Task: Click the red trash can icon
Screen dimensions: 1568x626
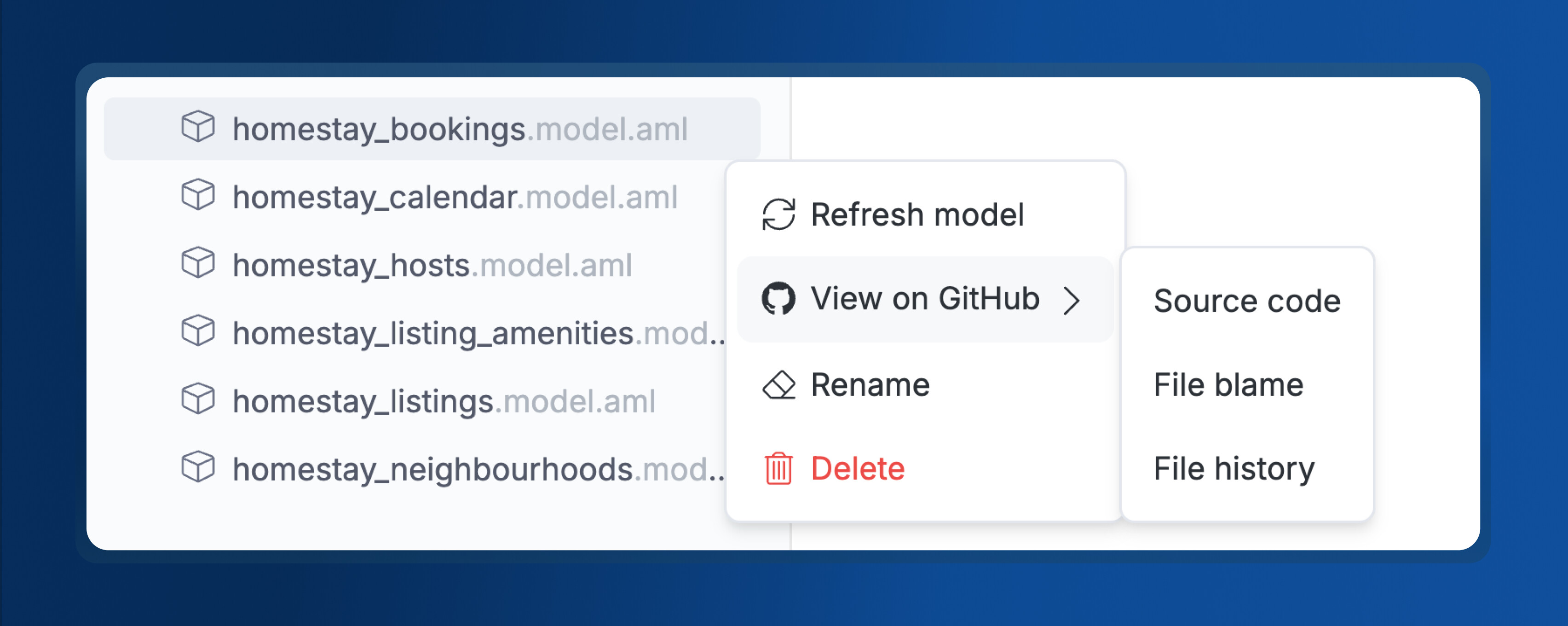Action: pos(778,468)
